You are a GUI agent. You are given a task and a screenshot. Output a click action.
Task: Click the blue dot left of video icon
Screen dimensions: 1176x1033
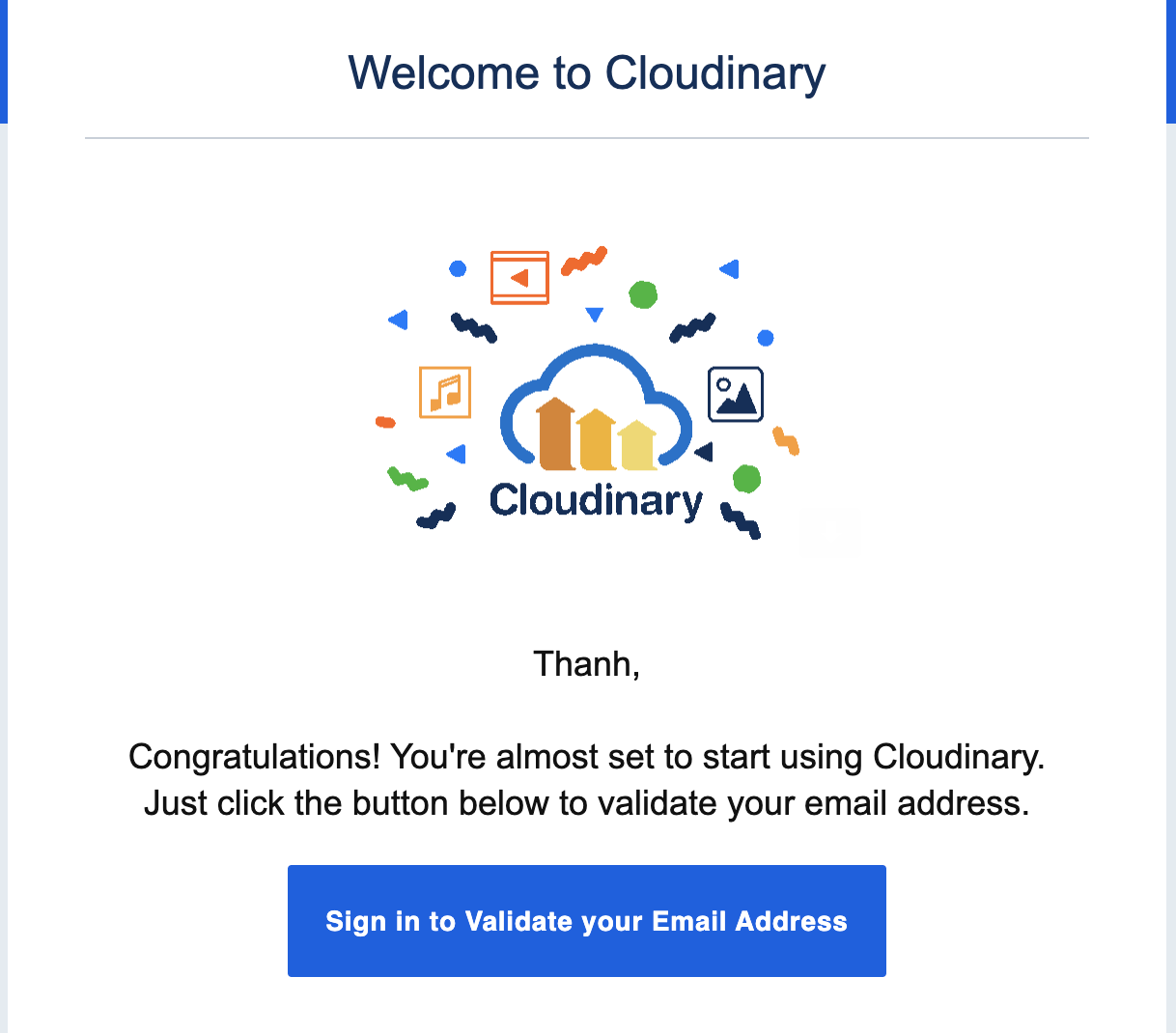(x=458, y=268)
